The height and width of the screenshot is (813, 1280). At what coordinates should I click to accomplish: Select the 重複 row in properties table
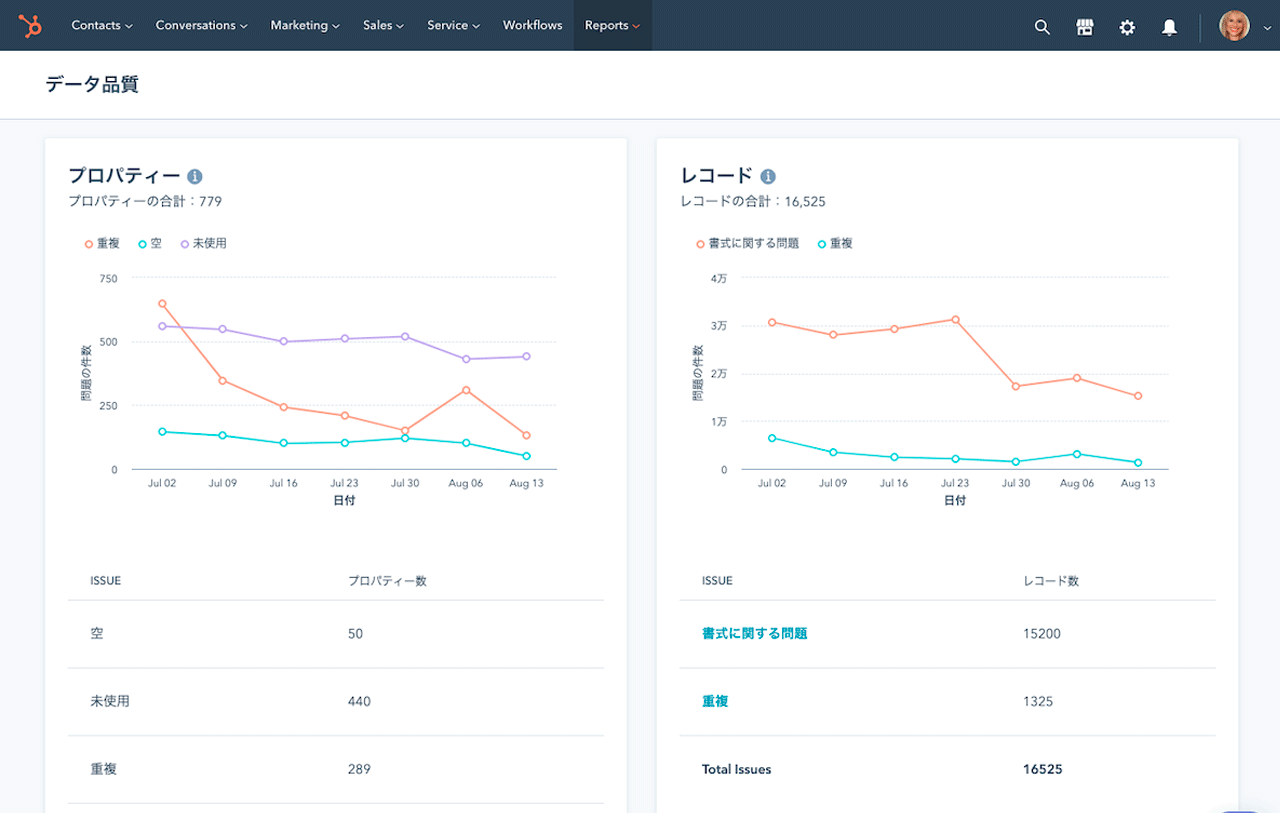tap(336, 770)
